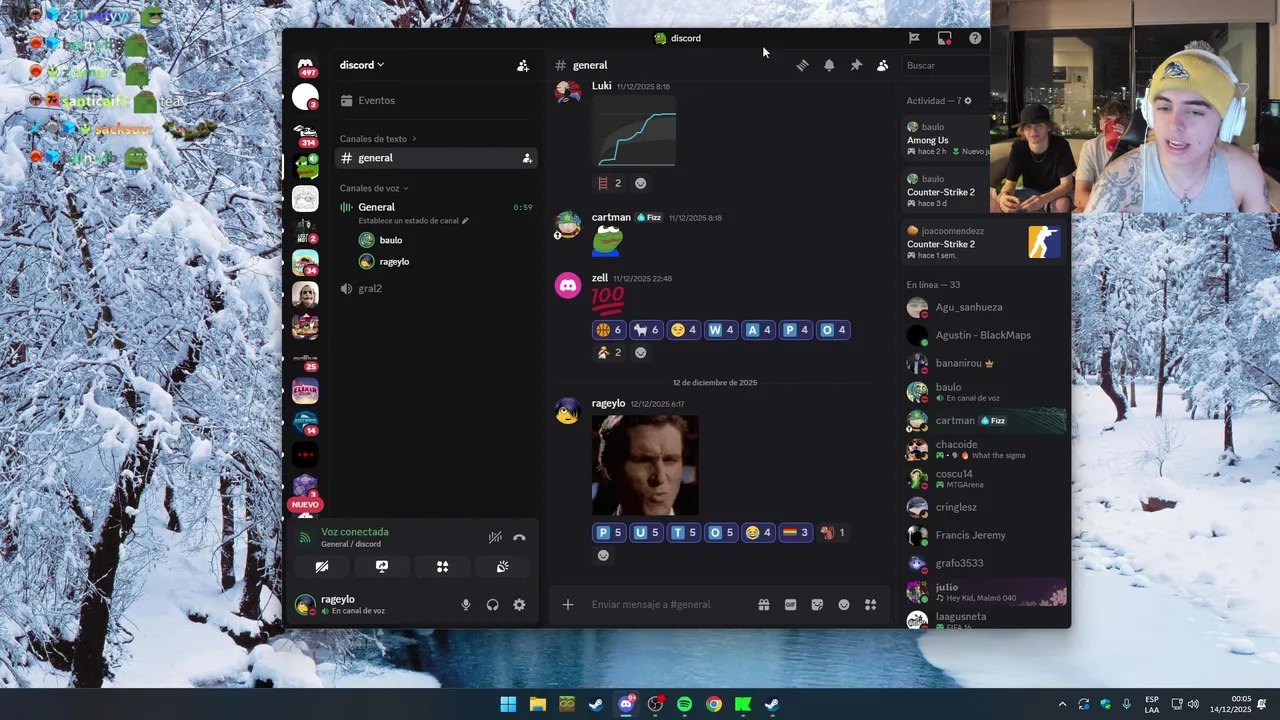Share your screen button in voice panel
This screenshot has height=720, width=1280.
coord(382,566)
